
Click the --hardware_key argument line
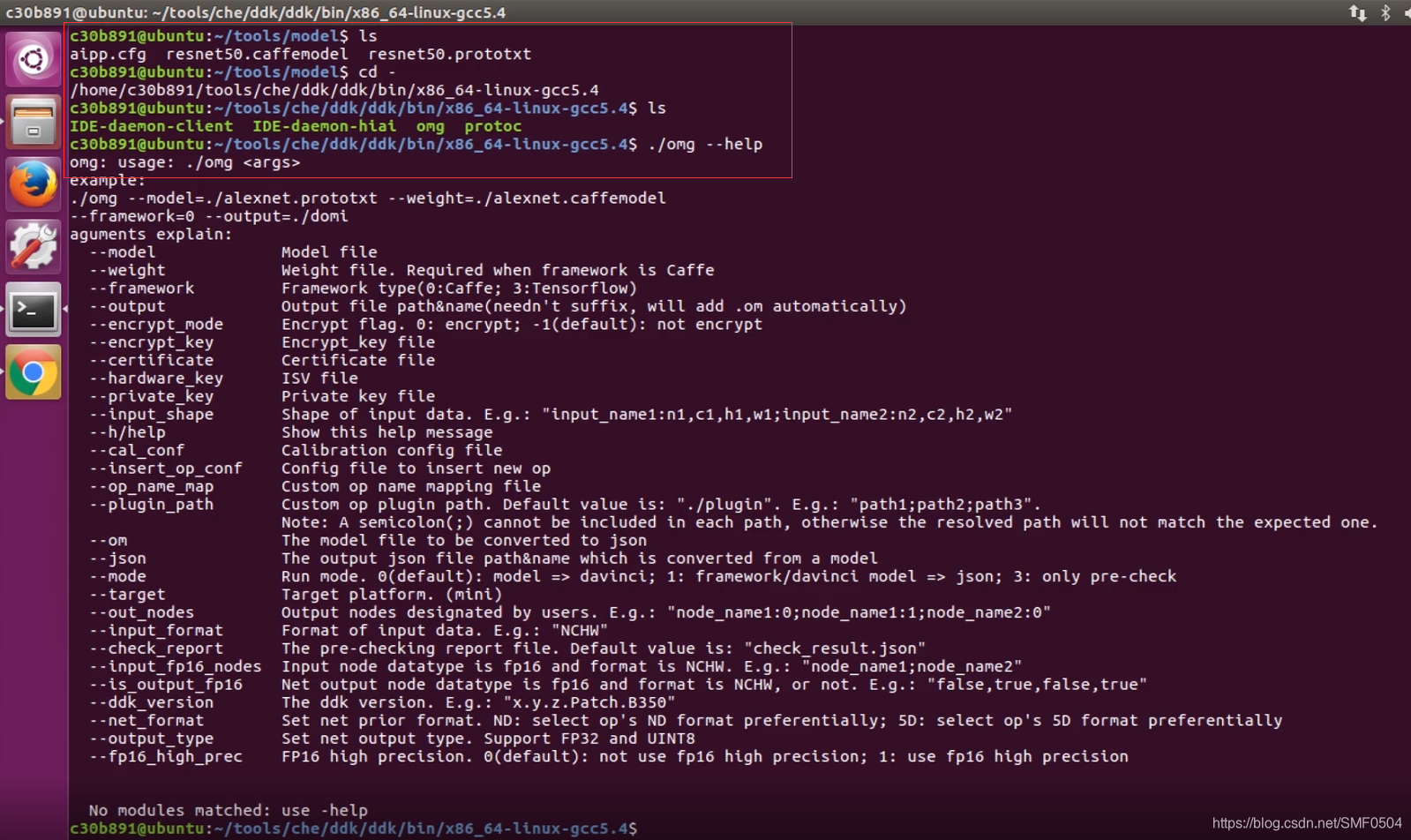(x=223, y=379)
